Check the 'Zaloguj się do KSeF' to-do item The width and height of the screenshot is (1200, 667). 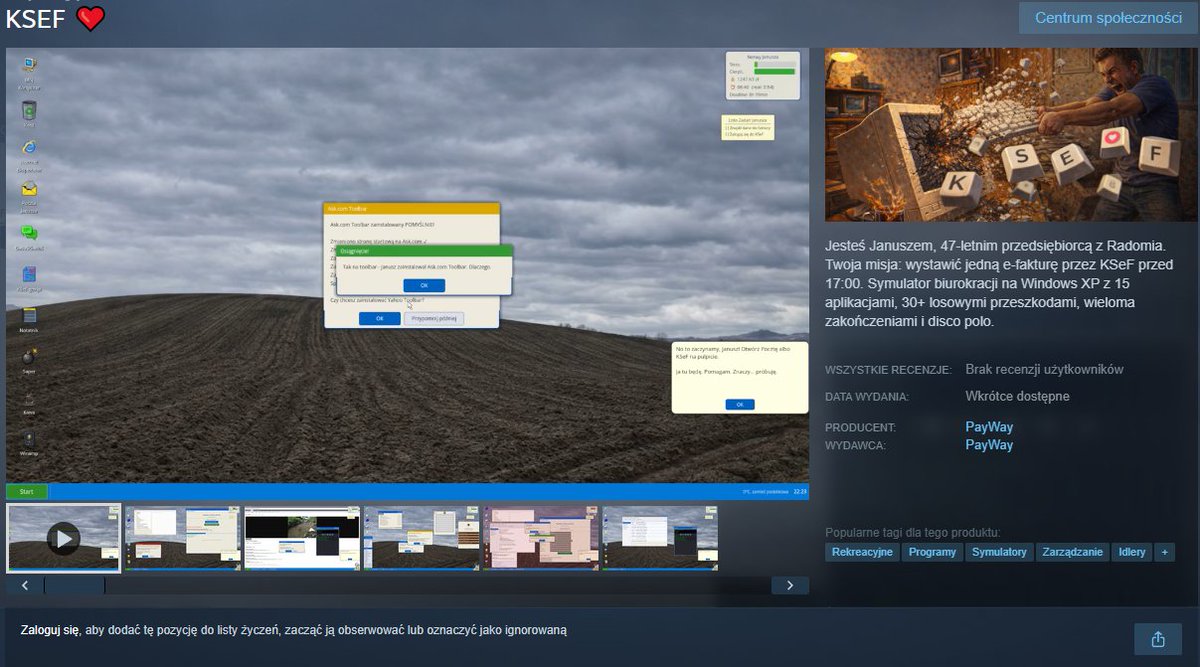pos(746,133)
